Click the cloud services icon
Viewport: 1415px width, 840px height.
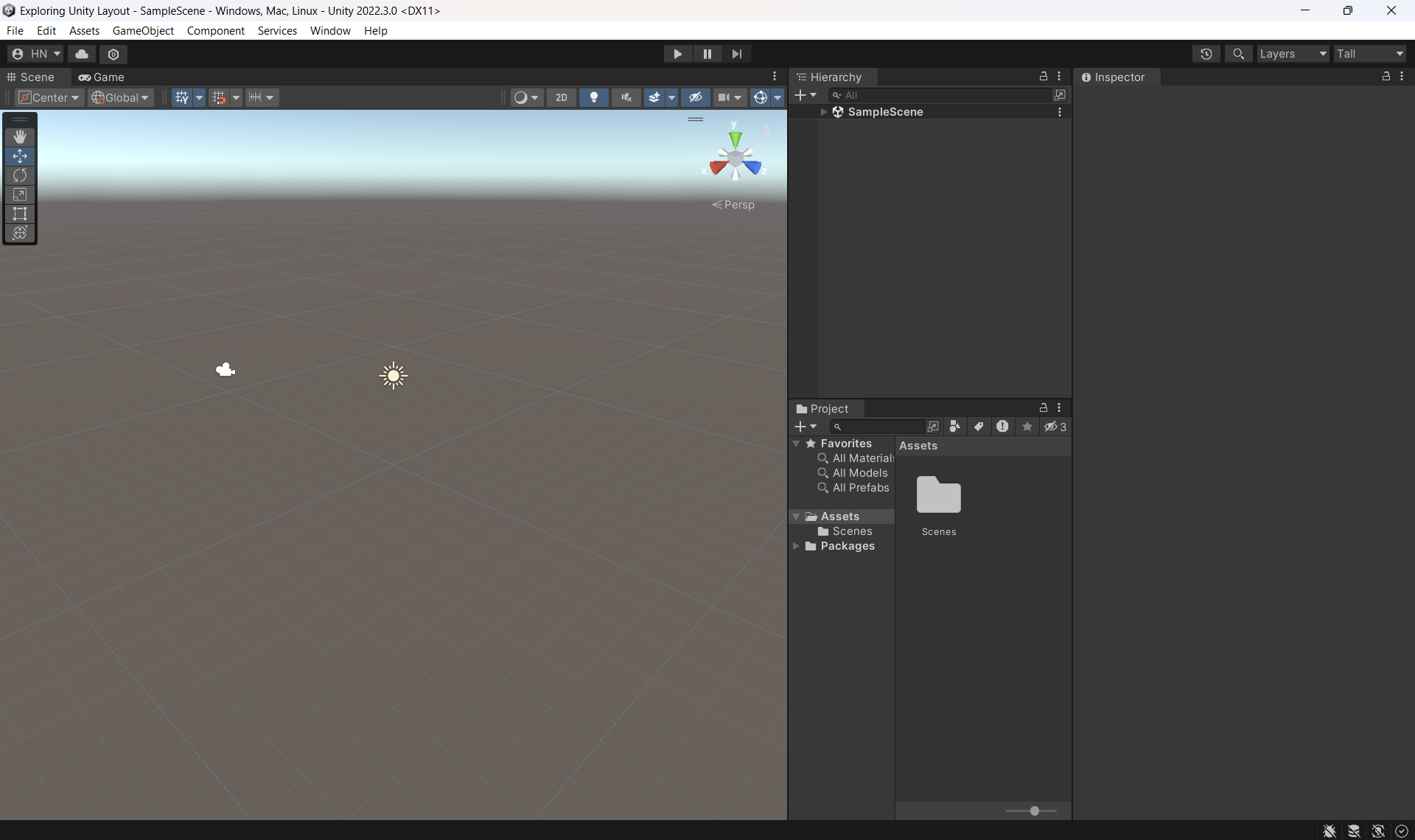coord(82,54)
